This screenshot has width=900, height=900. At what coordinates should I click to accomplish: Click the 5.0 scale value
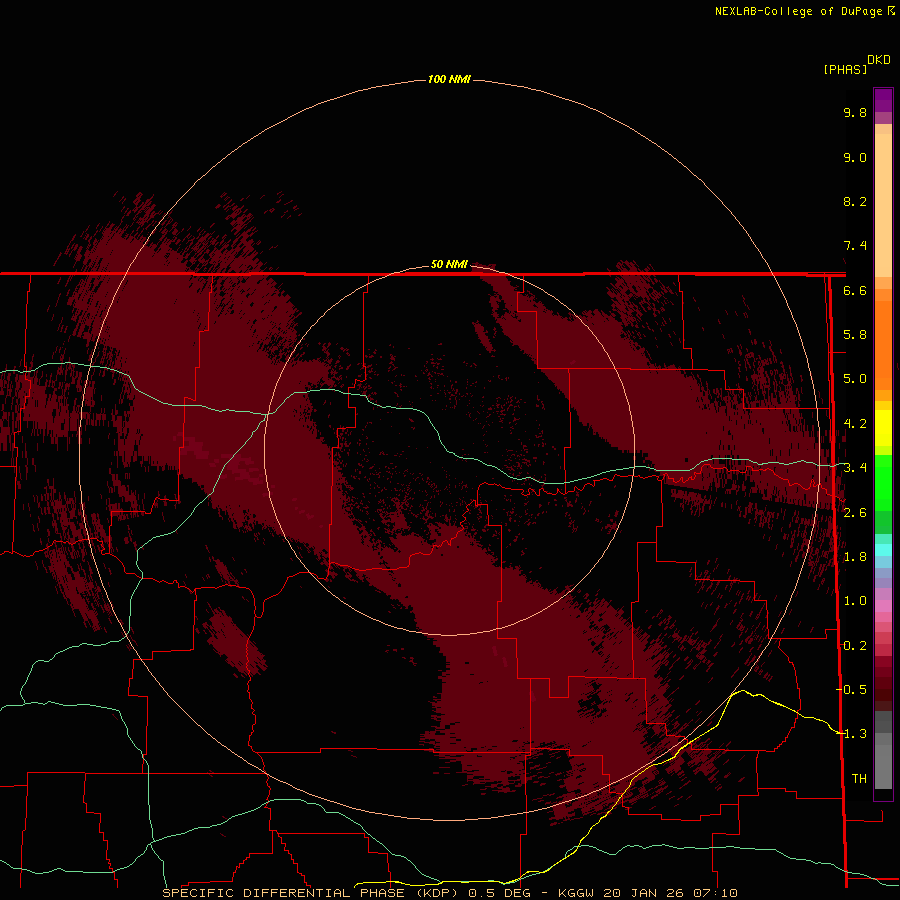[855, 379]
